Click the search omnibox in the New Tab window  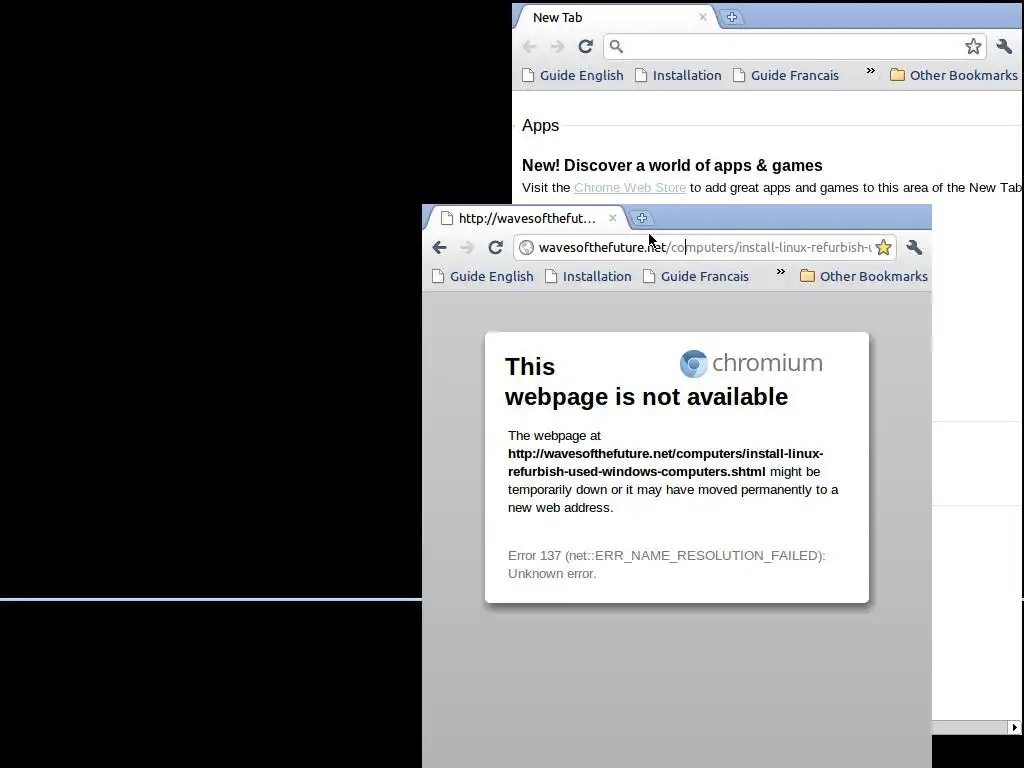click(793, 46)
